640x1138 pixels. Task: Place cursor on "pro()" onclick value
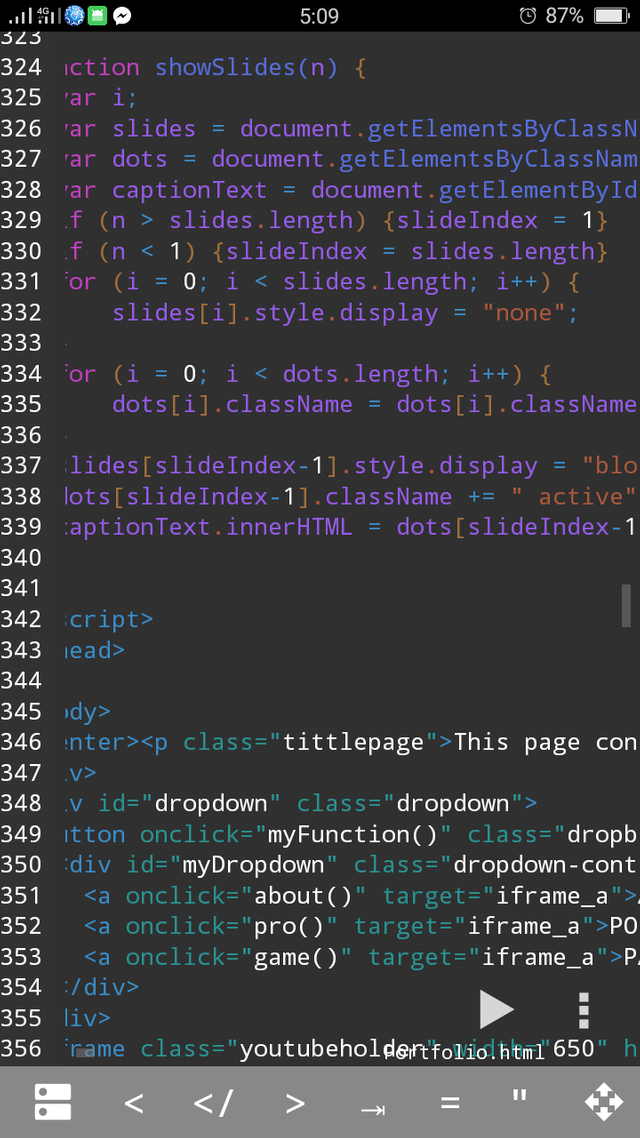290,926
